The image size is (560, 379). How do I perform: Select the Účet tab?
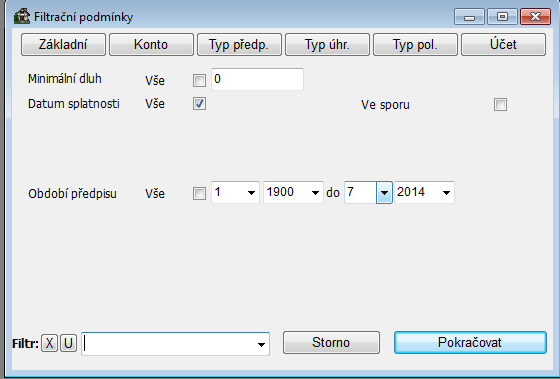pyautogui.click(x=503, y=45)
